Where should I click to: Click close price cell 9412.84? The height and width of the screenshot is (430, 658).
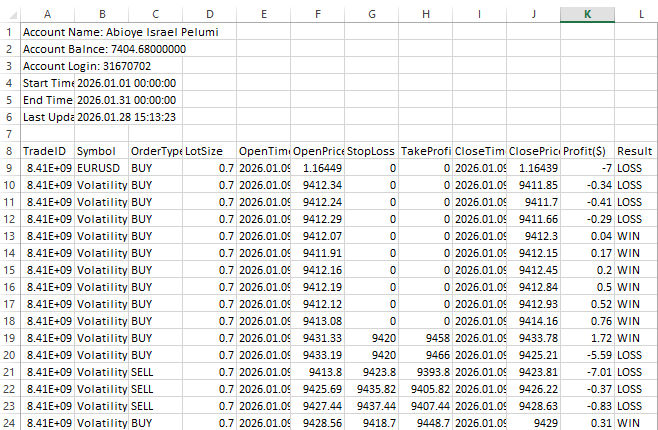click(533, 287)
